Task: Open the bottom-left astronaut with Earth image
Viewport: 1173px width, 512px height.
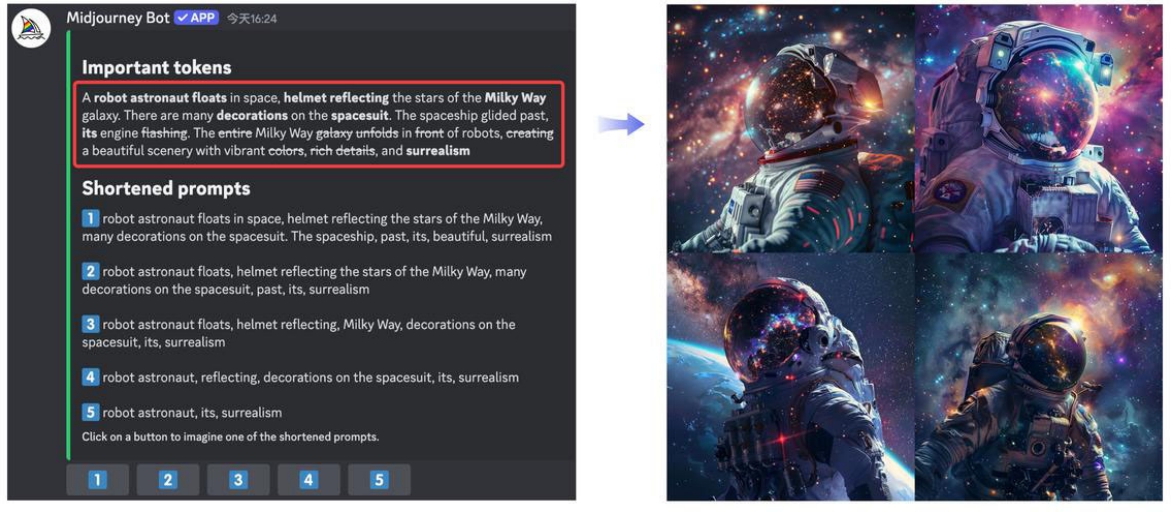Action: tap(791, 377)
